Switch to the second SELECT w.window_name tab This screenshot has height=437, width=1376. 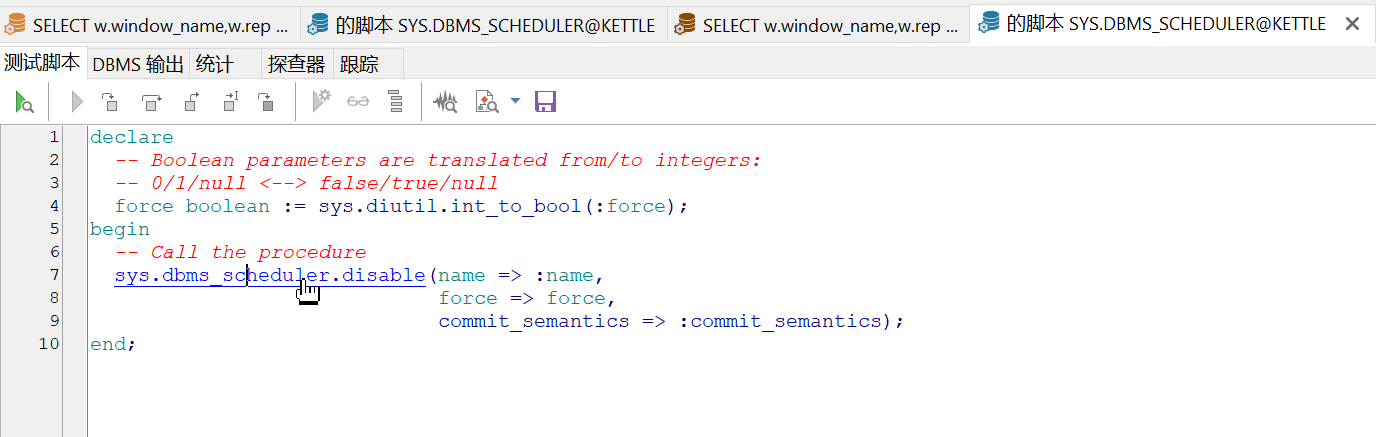point(819,25)
